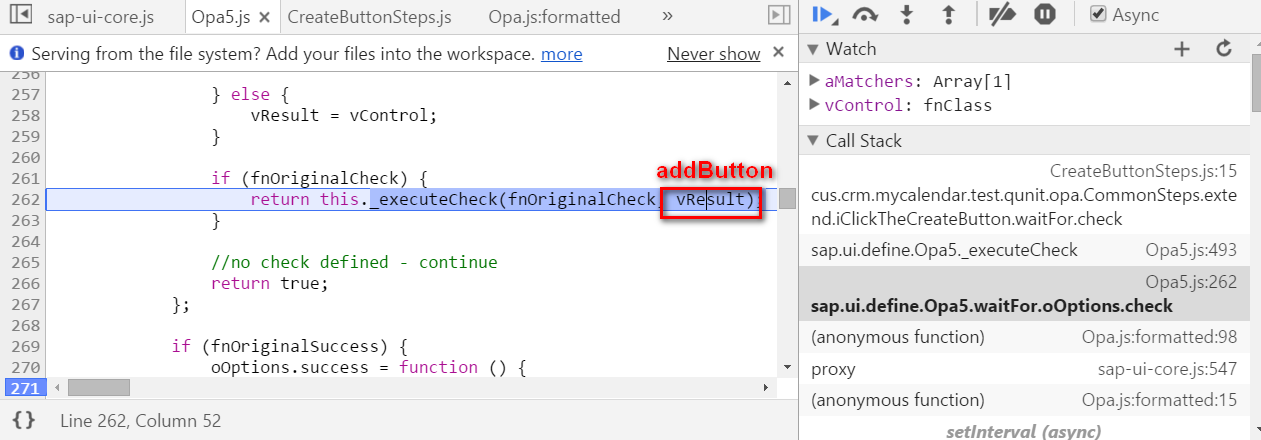Open the 'more' workspace help link

pyautogui.click(x=561, y=54)
